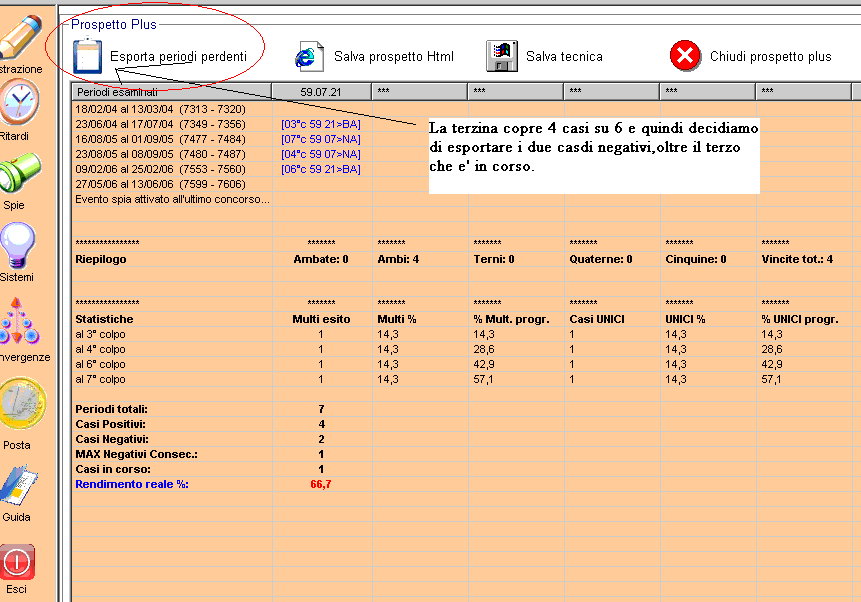Click 28,6 under % Mult. progr.
Screen dimensions: 861x602
pyautogui.click(x=484, y=349)
